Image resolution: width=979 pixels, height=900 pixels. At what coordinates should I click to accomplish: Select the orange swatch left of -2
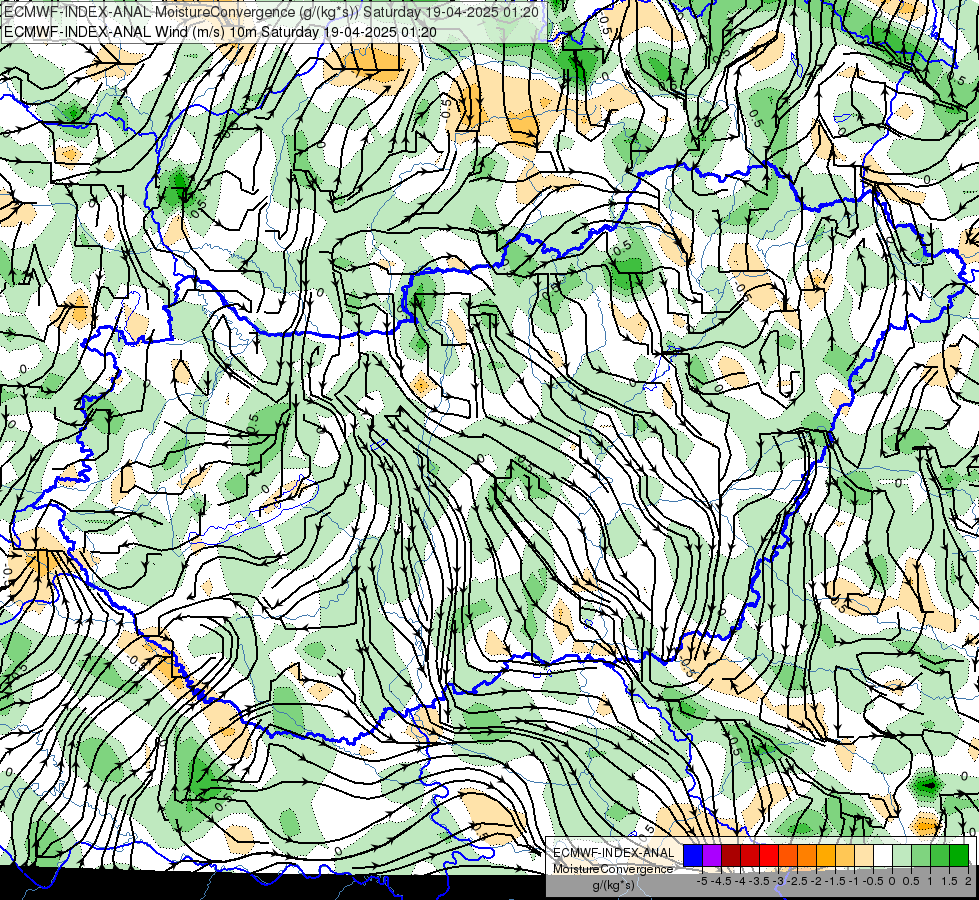[807, 855]
